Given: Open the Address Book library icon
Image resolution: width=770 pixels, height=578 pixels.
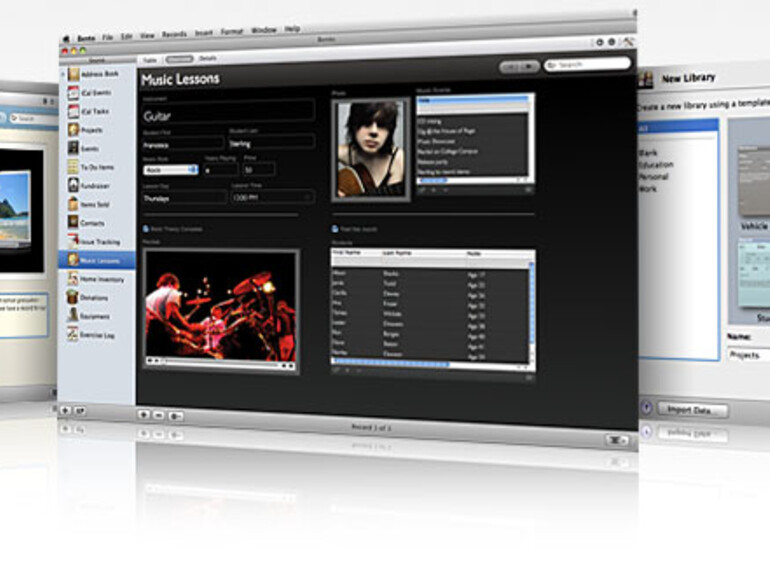Looking at the screenshot, I should point(74,74).
